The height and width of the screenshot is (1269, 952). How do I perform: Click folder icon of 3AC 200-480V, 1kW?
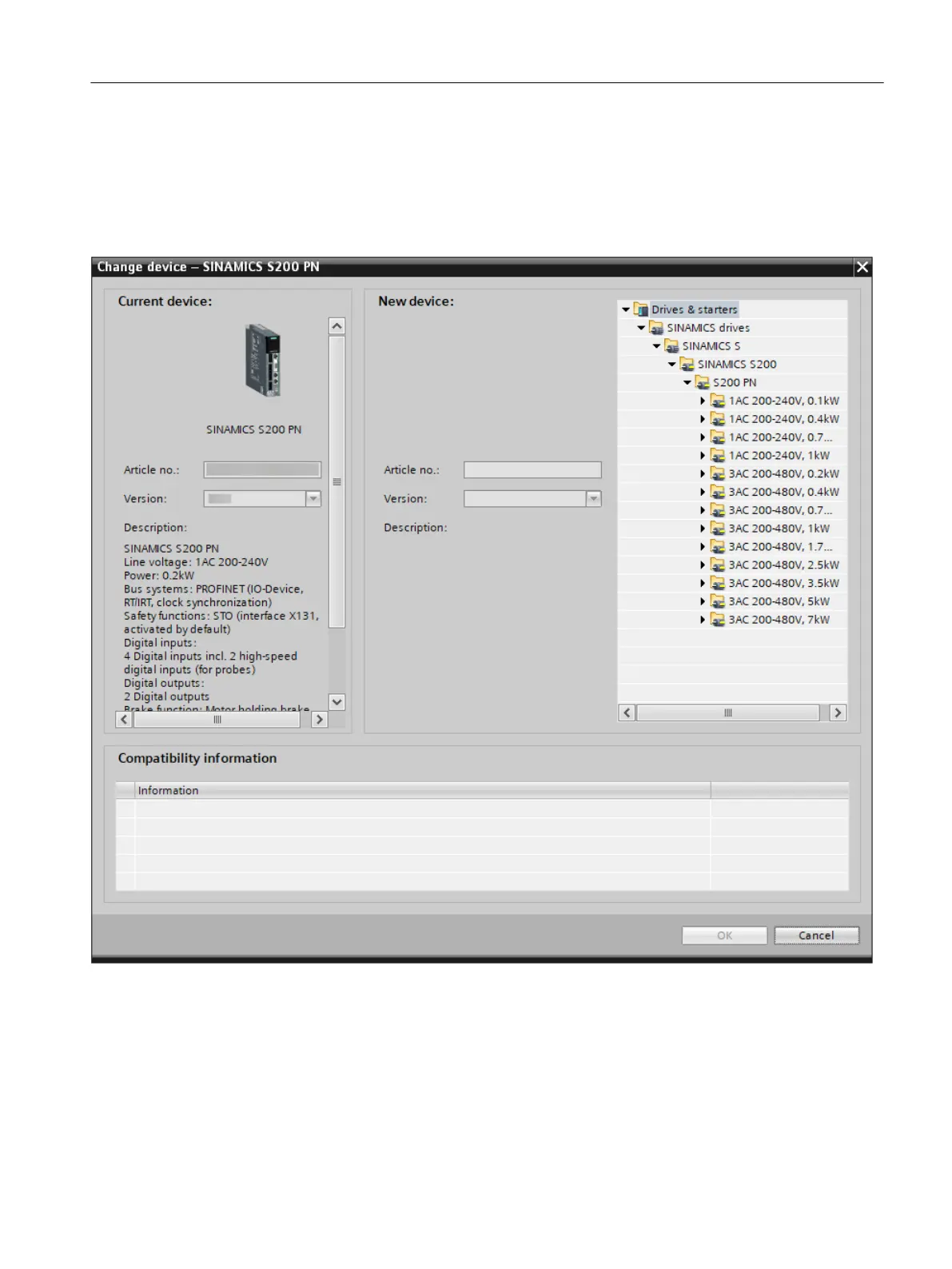pos(718,529)
